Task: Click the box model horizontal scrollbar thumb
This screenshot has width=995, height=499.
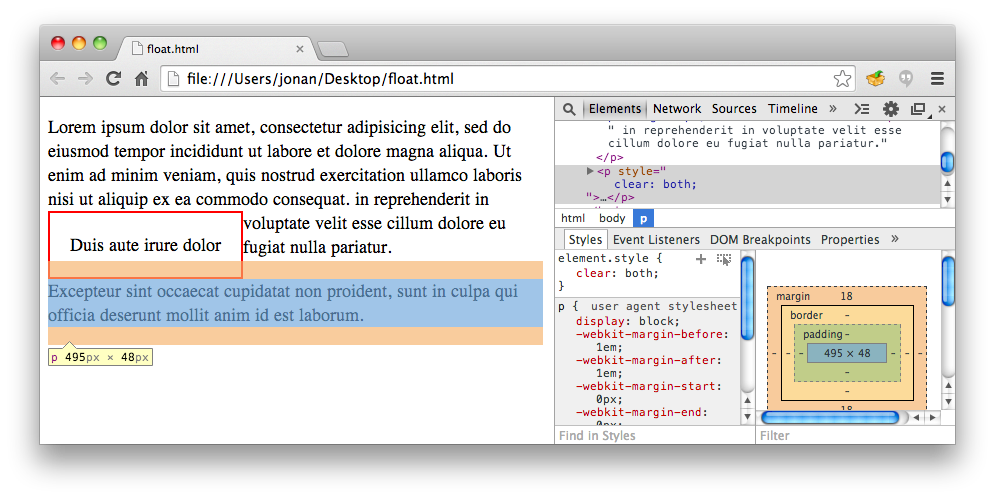Action: coord(829,417)
